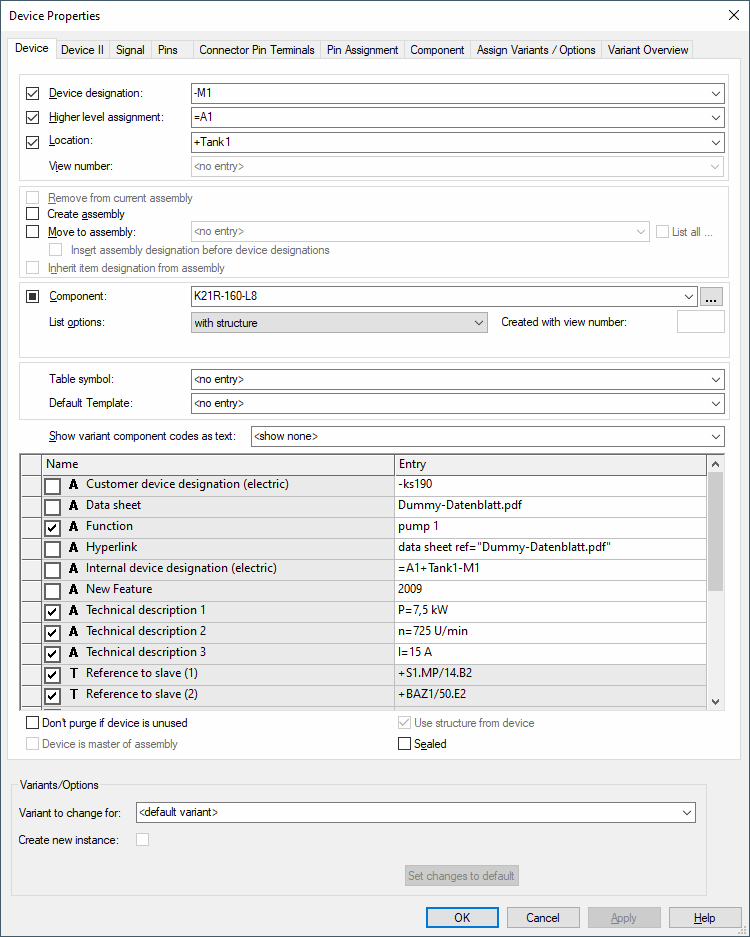
Task: Check the Internal device designation row checkbox
Action: coord(53,569)
